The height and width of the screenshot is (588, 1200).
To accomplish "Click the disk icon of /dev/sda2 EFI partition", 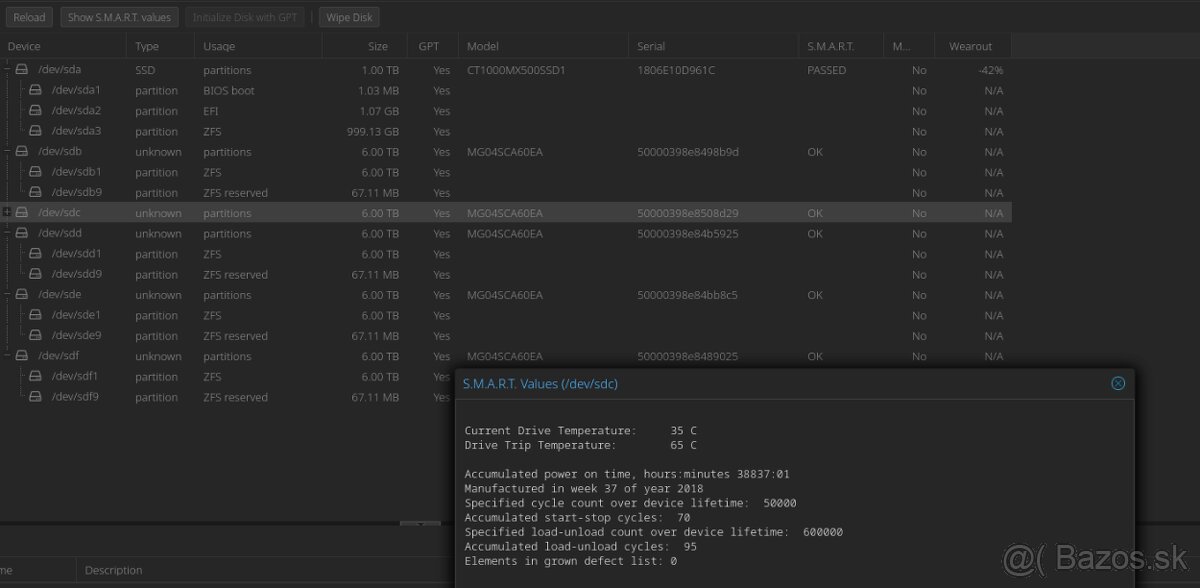I will point(35,111).
